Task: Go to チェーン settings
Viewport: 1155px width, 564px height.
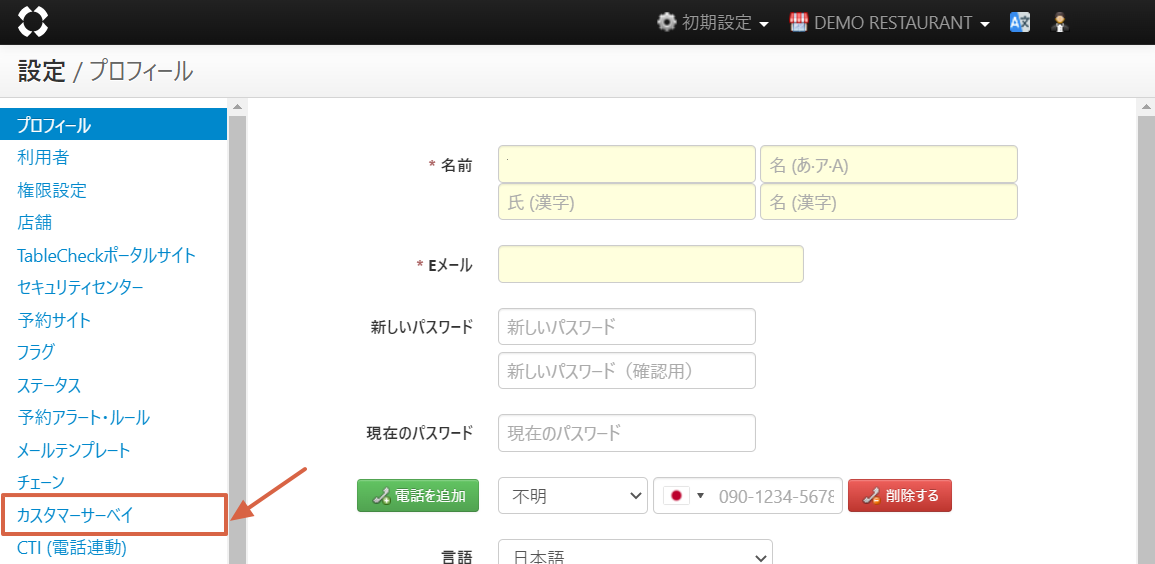Action: click(x=41, y=482)
